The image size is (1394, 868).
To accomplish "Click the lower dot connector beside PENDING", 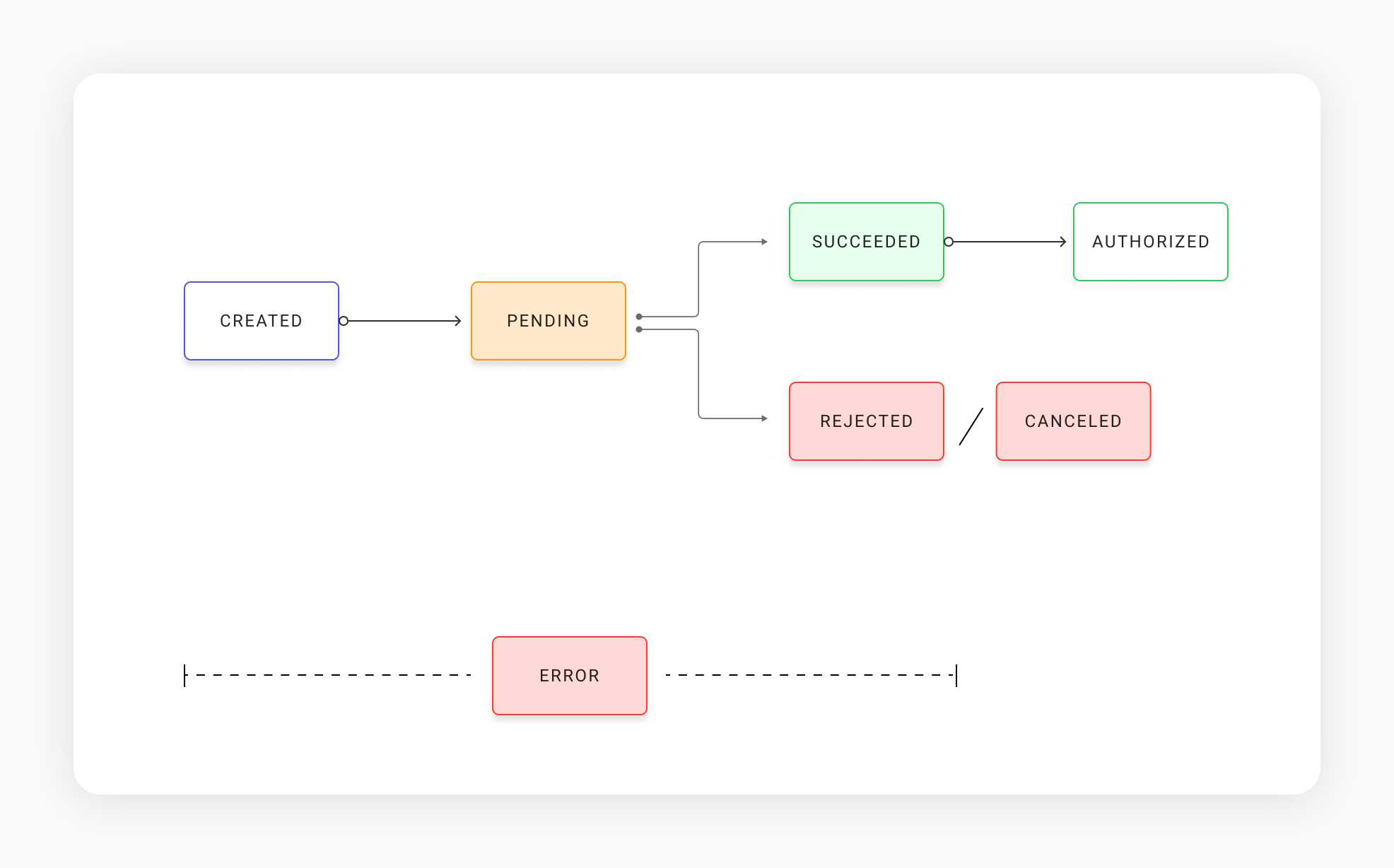I will coord(639,329).
